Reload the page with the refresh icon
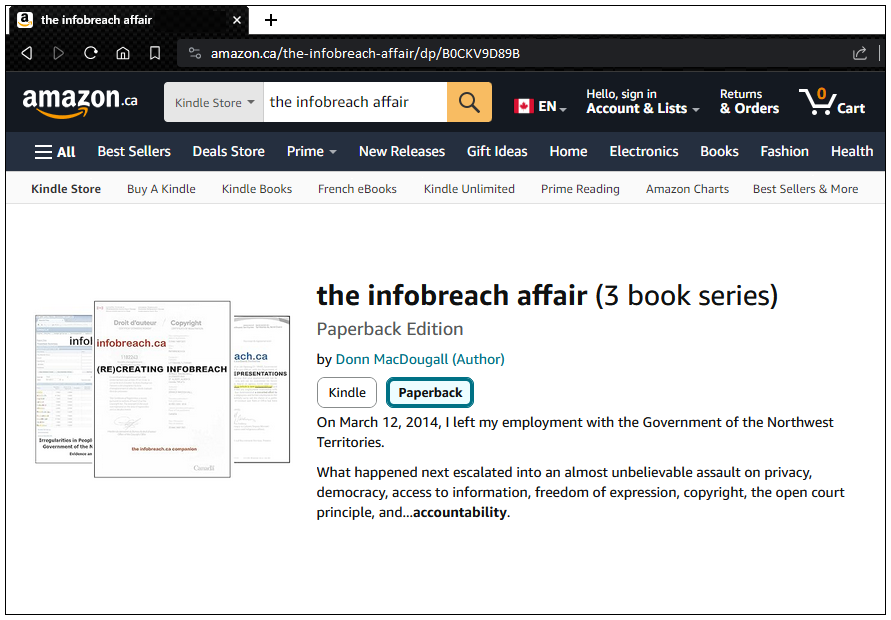This screenshot has width=891, height=620. click(x=90, y=53)
